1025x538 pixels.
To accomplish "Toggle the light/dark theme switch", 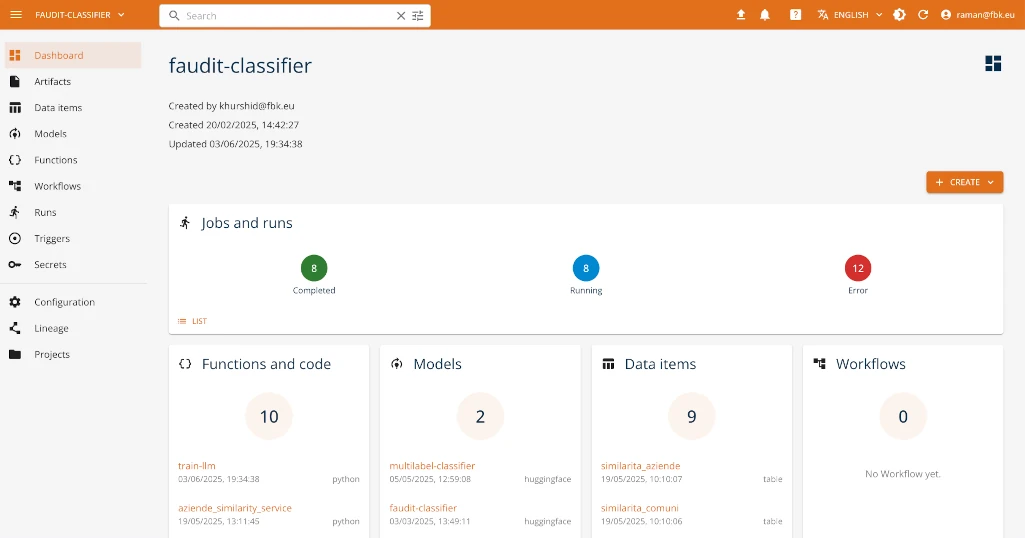I will pyautogui.click(x=899, y=15).
